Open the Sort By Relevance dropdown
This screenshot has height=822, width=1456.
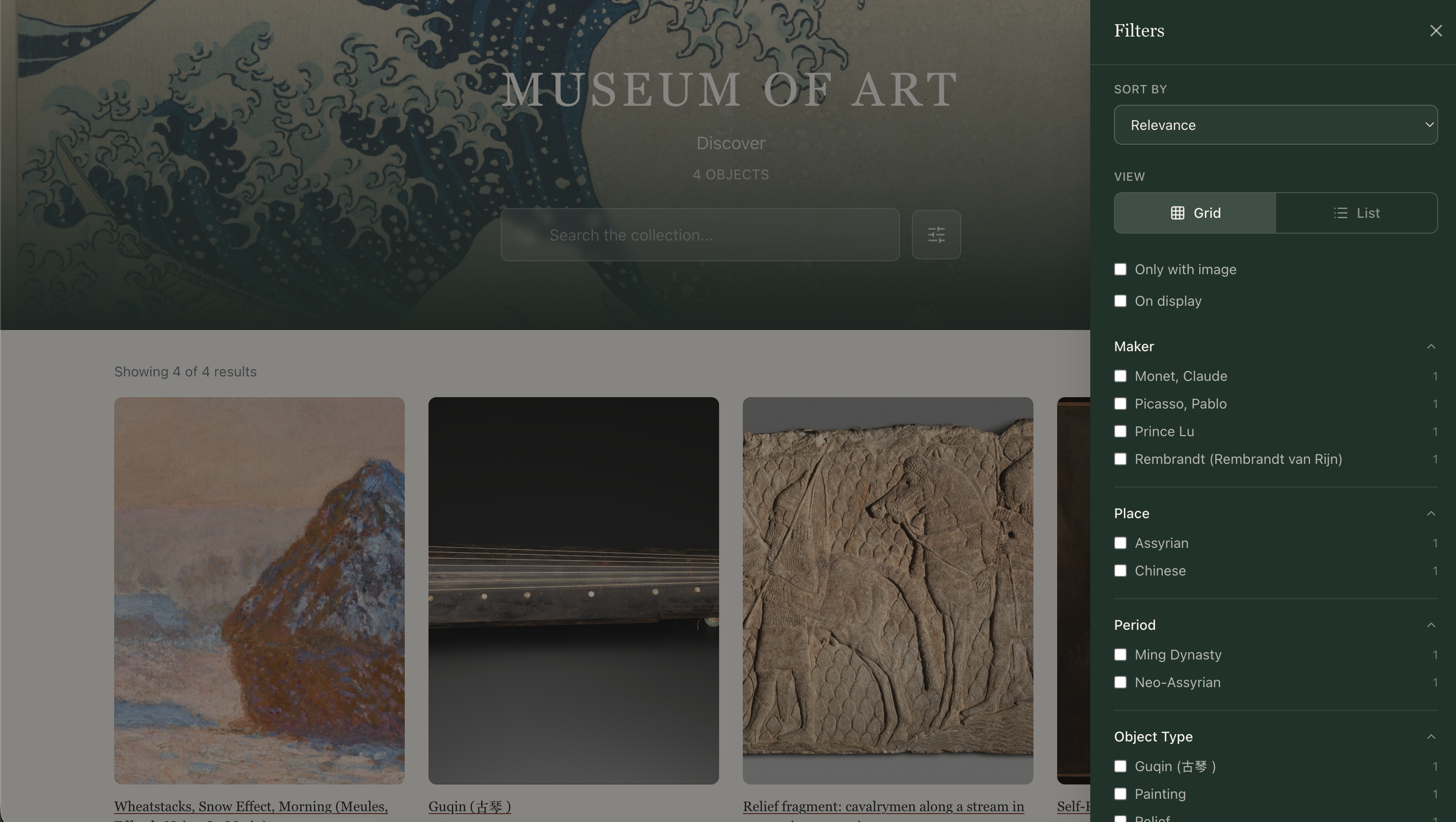click(x=1275, y=125)
